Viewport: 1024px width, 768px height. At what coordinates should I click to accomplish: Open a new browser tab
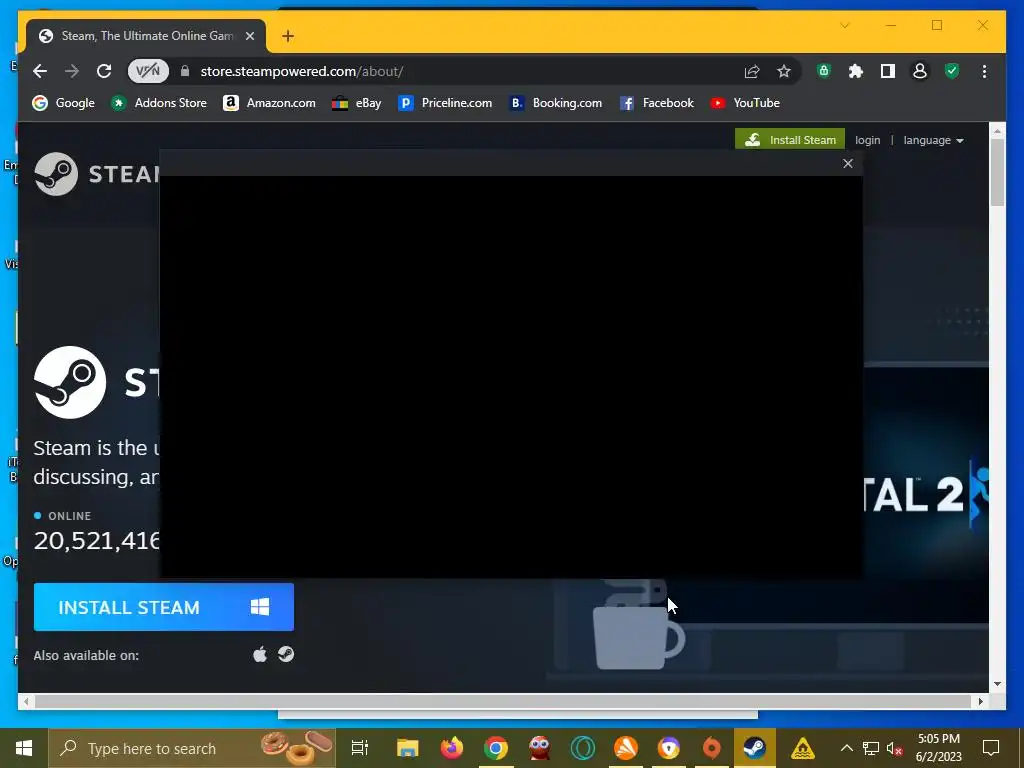(288, 36)
